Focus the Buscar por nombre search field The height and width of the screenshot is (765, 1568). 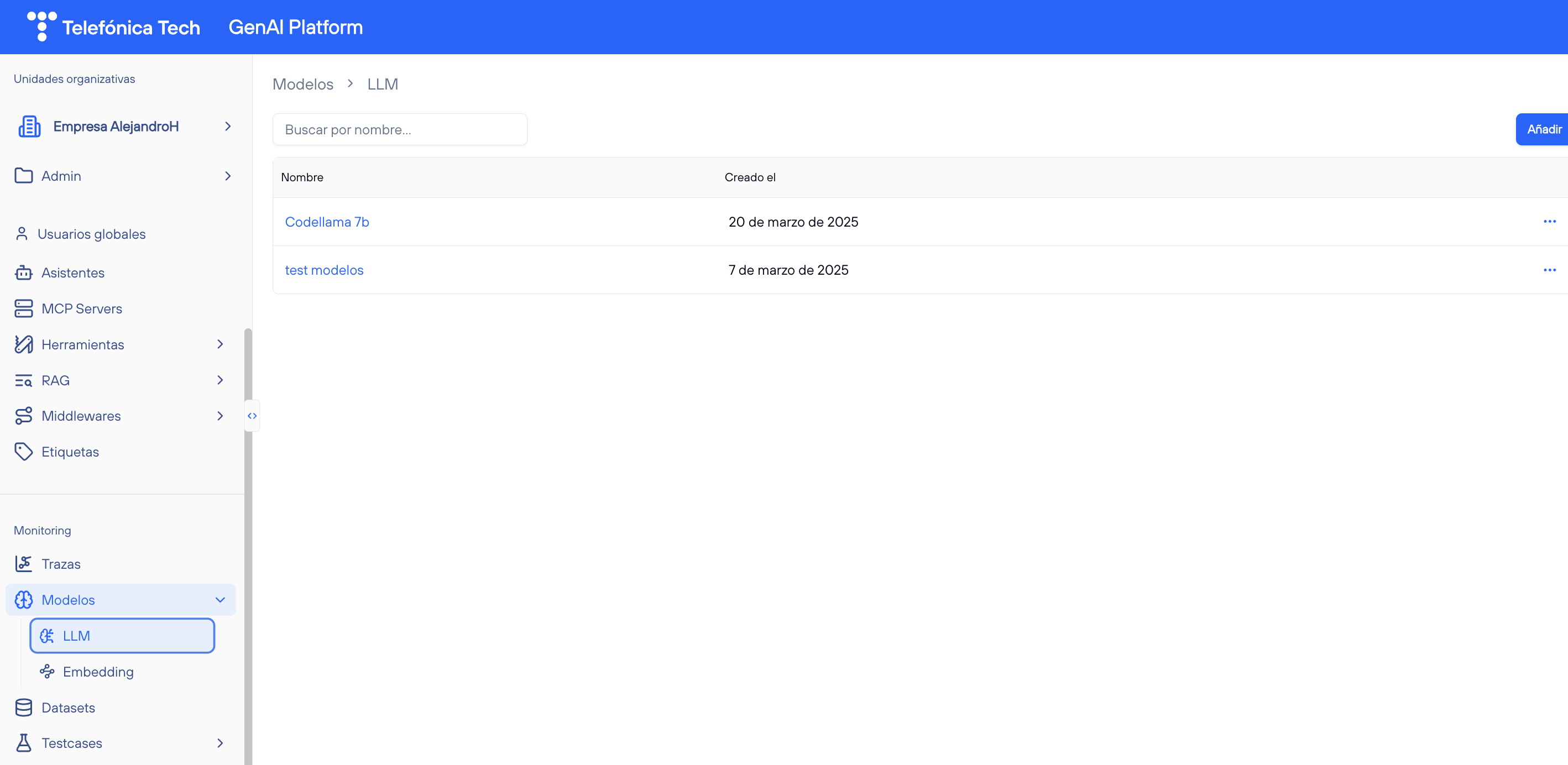click(399, 130)
